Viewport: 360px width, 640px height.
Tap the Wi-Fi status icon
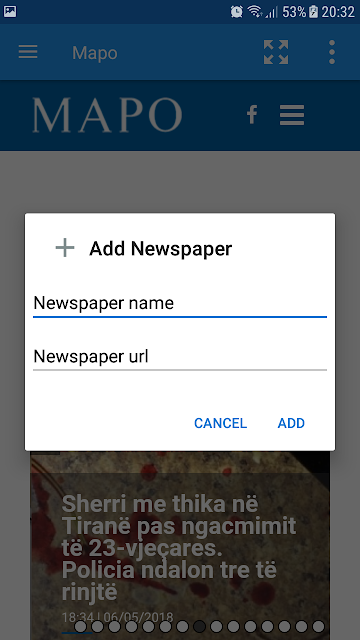tap(255, 11)
